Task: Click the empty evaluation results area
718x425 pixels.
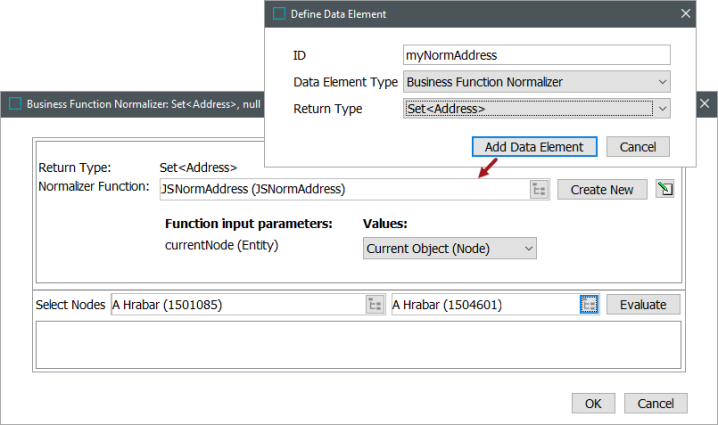Action: pos(359,345)
